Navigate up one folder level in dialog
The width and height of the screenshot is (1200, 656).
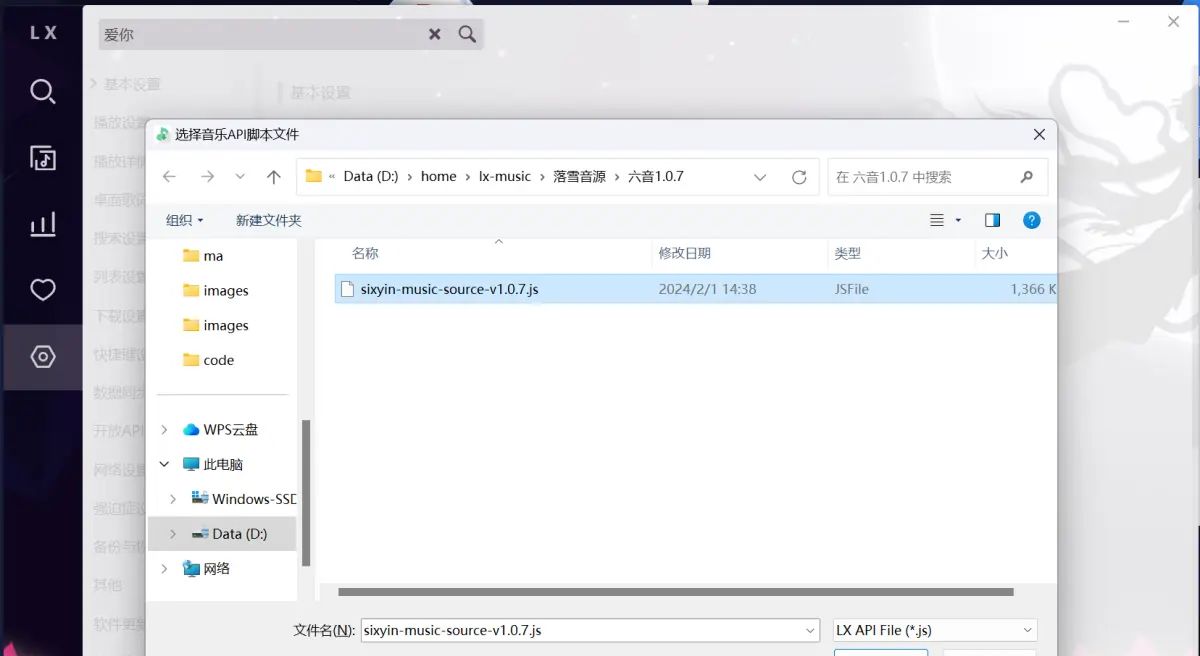273,176
